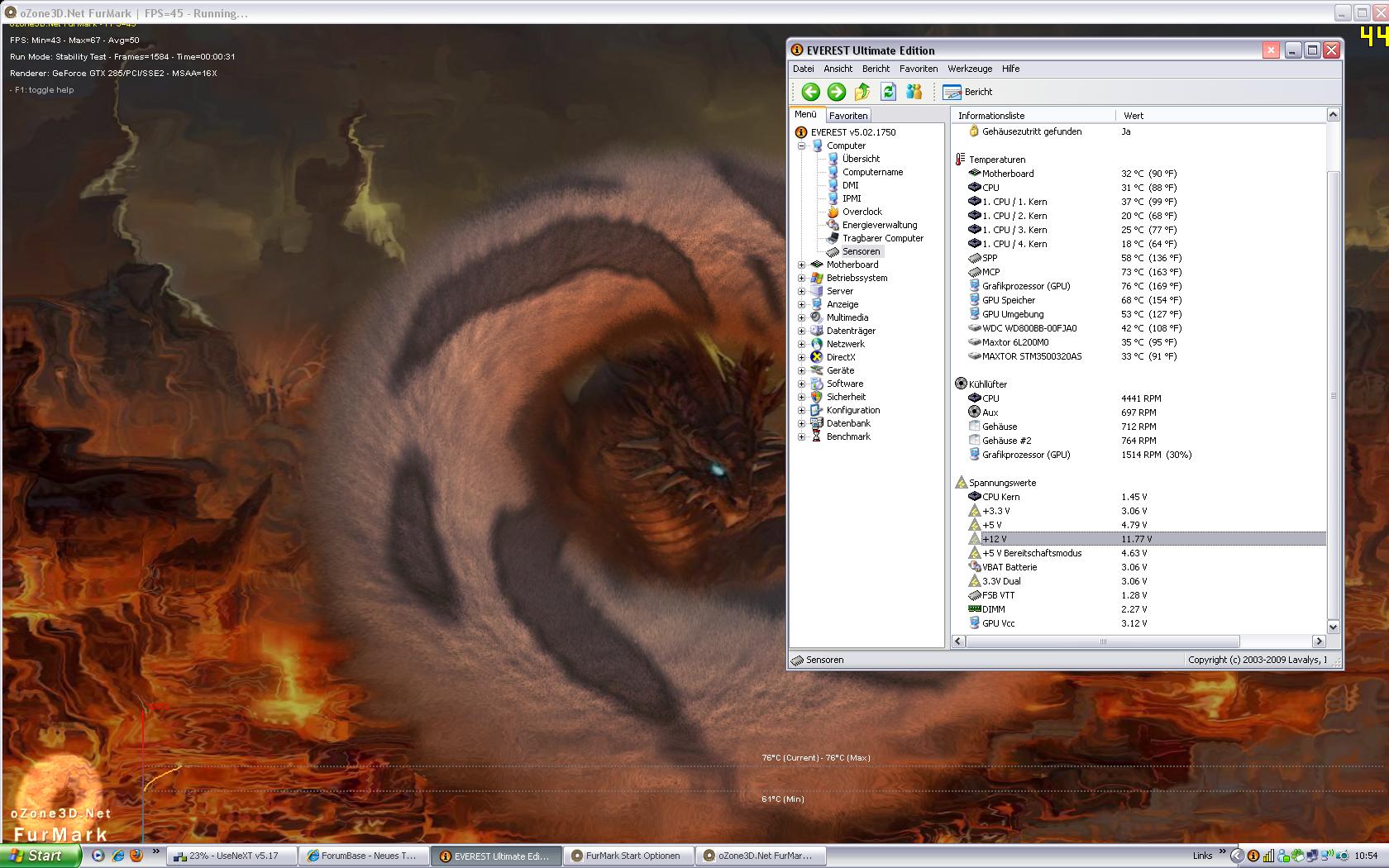
Task: Click the horizontal scrollbar left arrow in EVEREST
Action: (958, 641)
